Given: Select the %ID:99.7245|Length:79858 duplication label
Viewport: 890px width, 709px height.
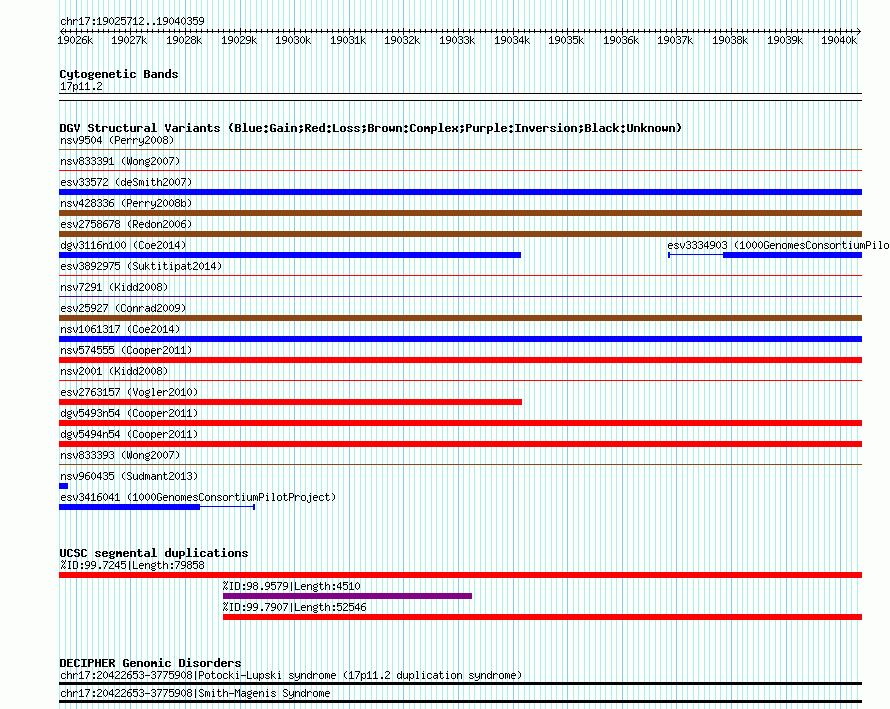Looking at the screenshot, I should pyautogui.click(x=132, y=565).
